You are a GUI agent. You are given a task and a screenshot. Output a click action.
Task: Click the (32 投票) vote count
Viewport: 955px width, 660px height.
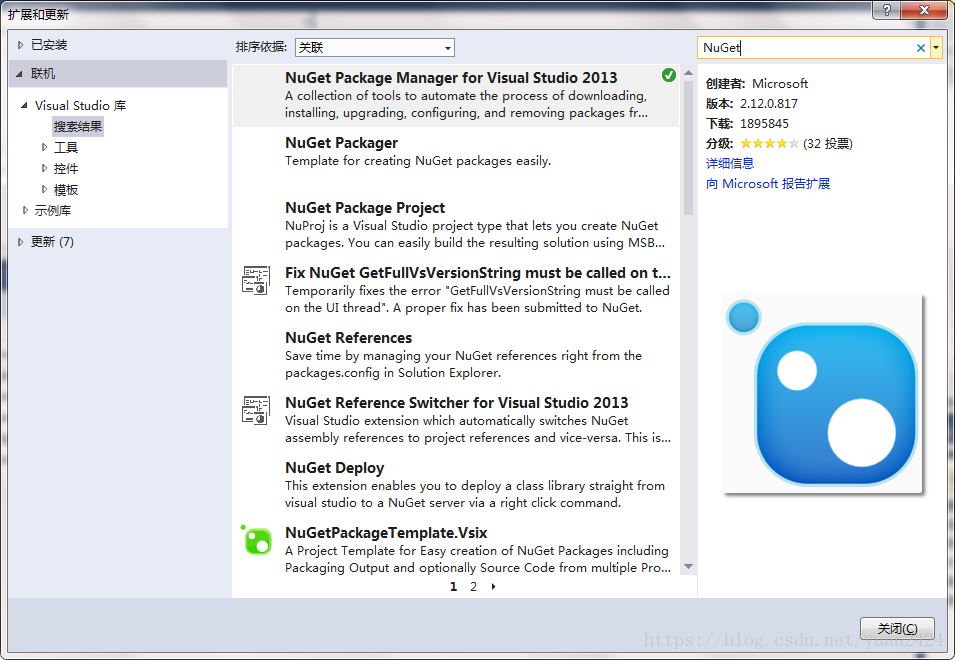[x=828, y=144]
